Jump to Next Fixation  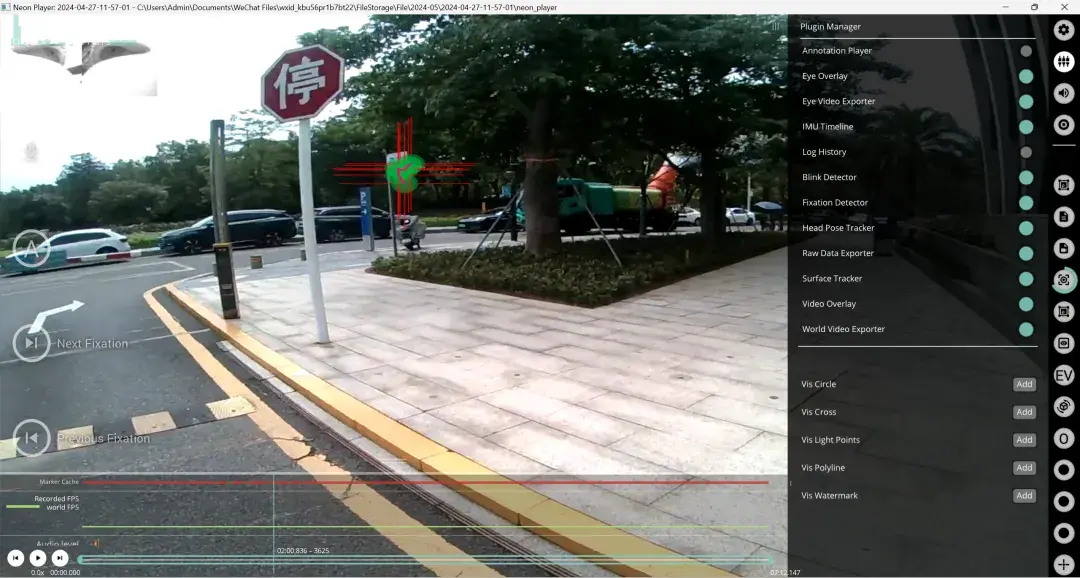point(32,343)
